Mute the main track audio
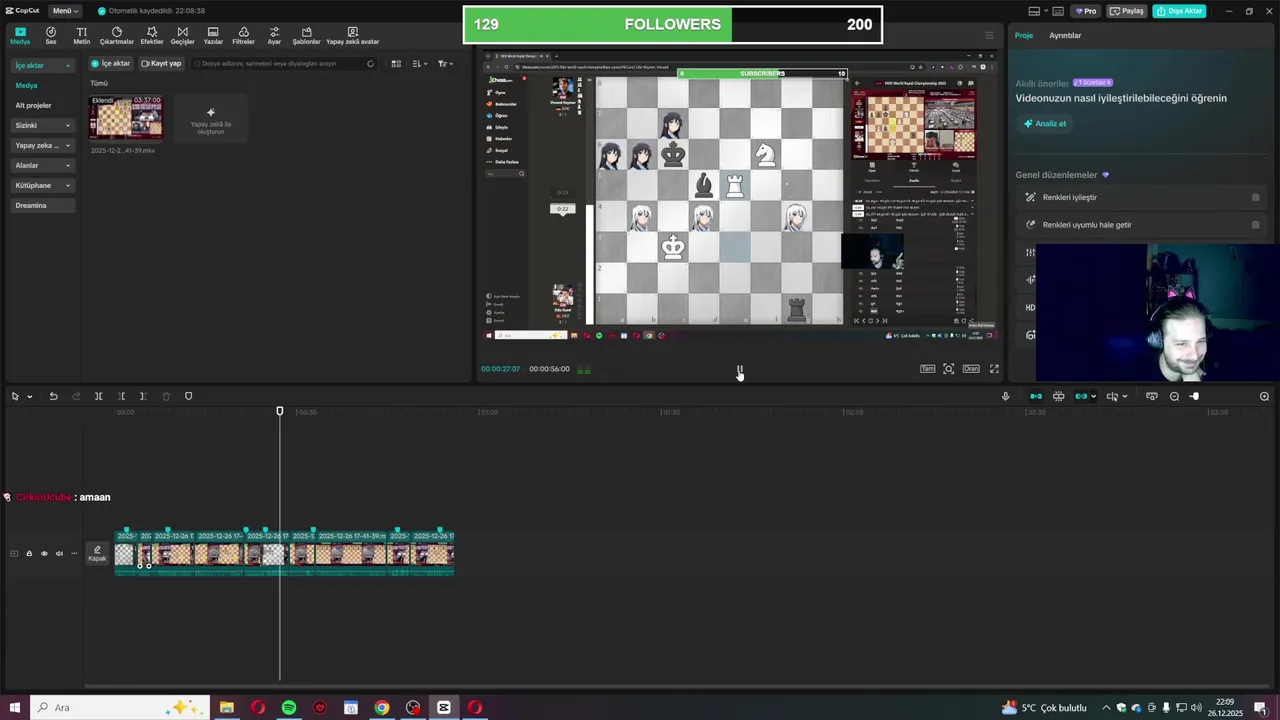Screen dimensions: 1280x720 [58, 553]
